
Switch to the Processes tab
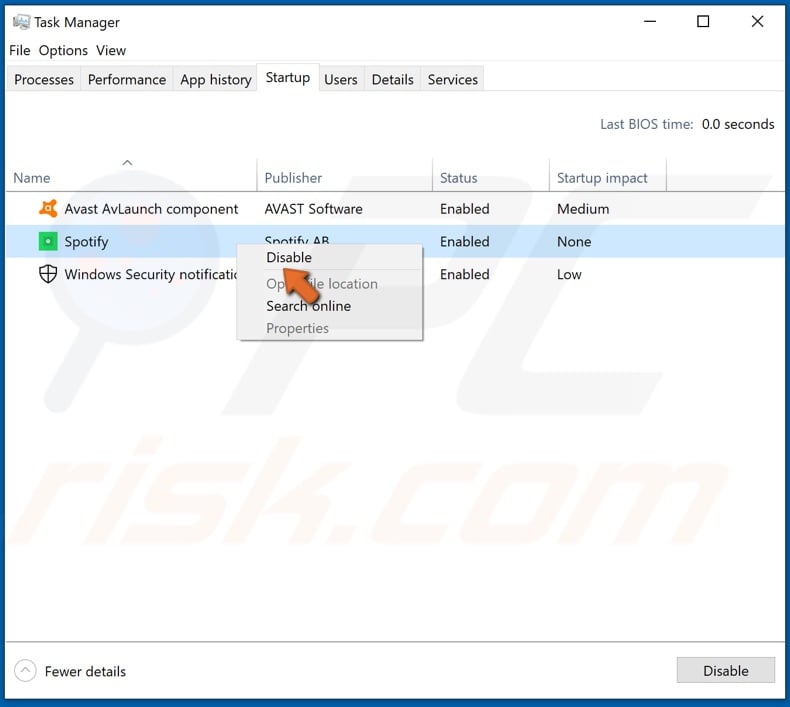(44, 79)
